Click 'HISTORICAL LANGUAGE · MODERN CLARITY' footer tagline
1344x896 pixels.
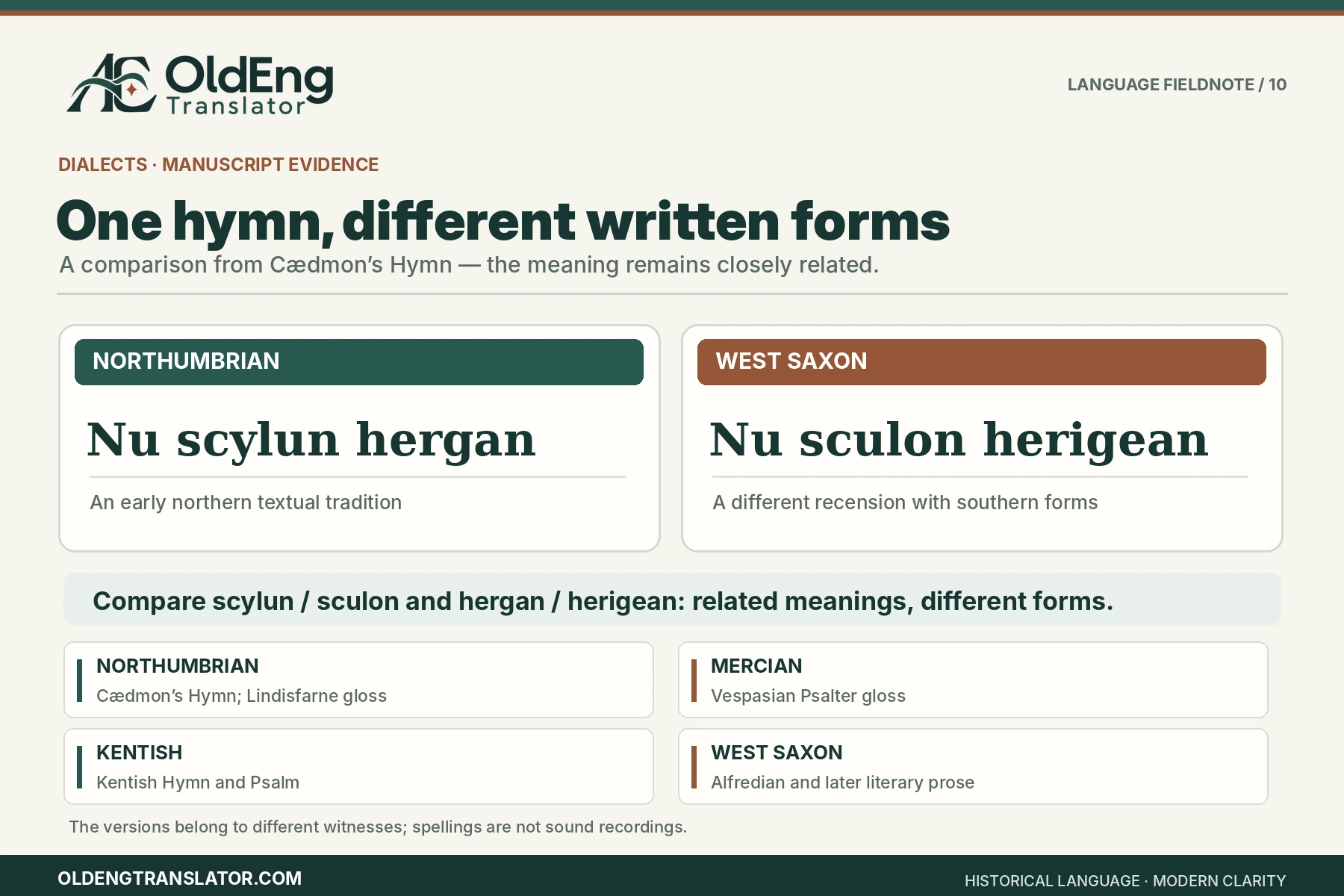(1125, 881)
